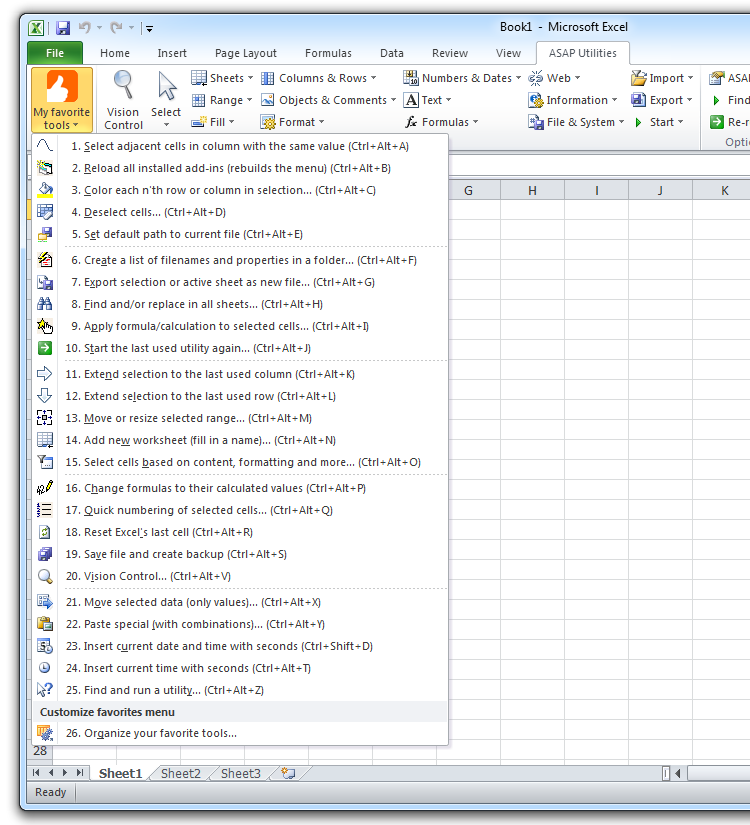Click clock icon for Insert current time
This screenshot has height=825, width=750.
click(x=45, y=668)
